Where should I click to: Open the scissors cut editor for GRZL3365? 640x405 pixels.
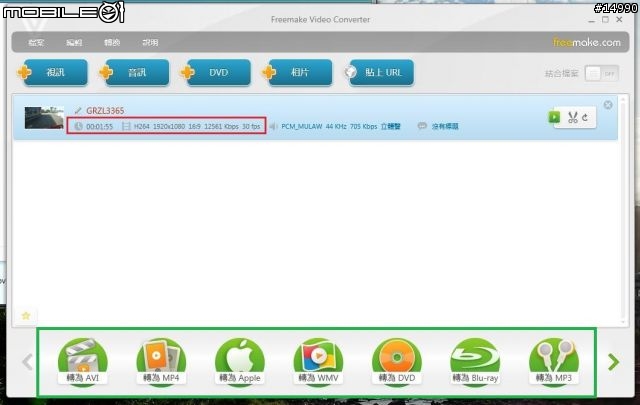(573, 118)
